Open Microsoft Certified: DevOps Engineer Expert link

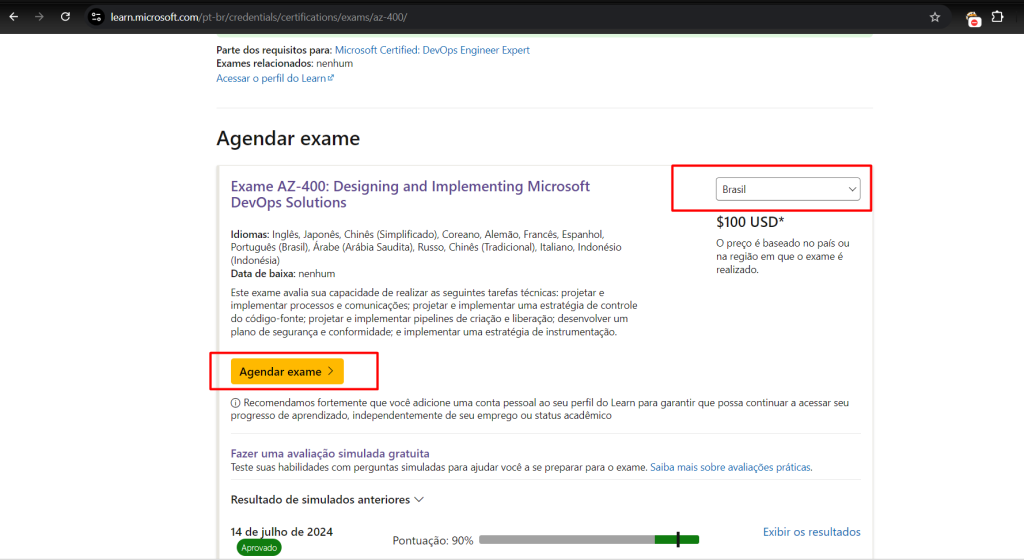pos(432,50)
